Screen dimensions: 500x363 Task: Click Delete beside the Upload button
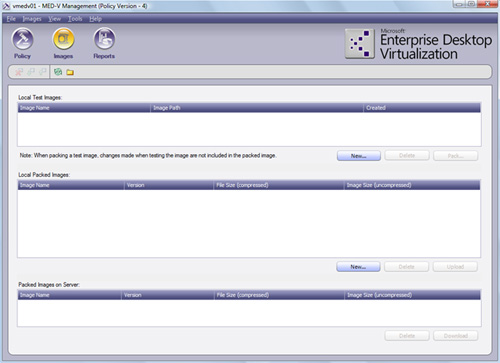(407, 267)
